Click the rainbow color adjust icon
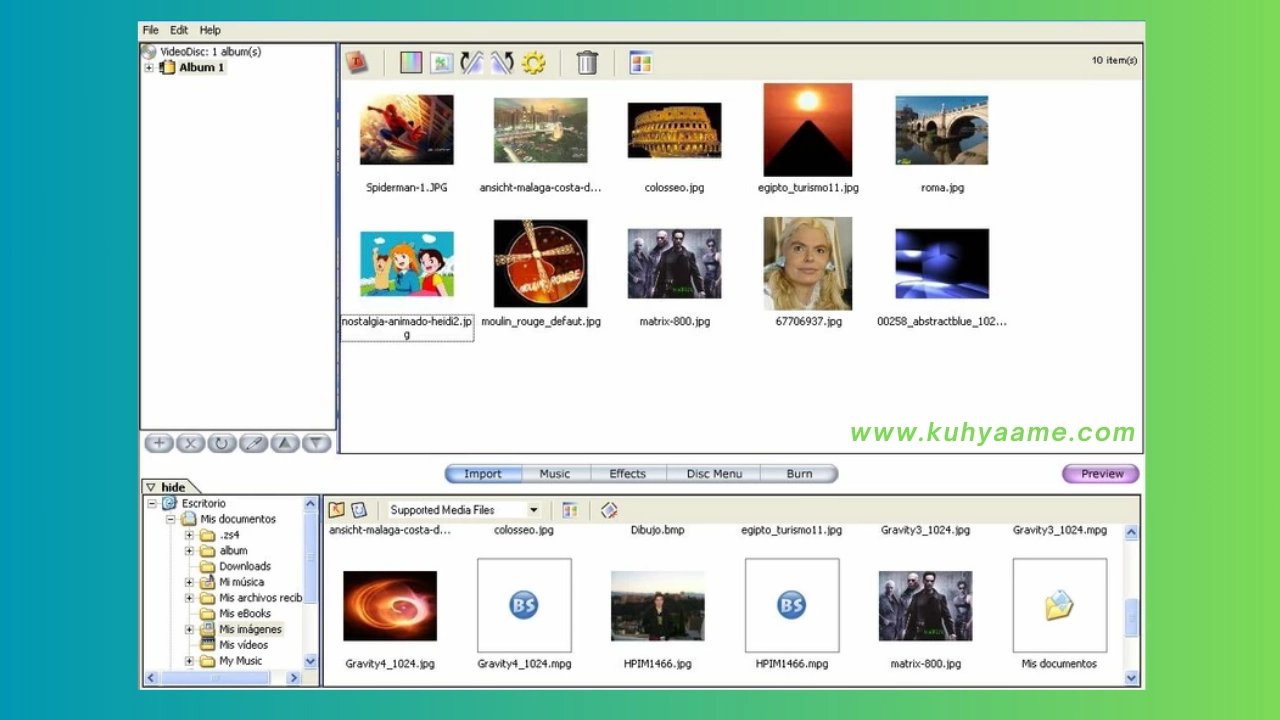Viewport: 1280px width, 720px height. click(411, 63)
